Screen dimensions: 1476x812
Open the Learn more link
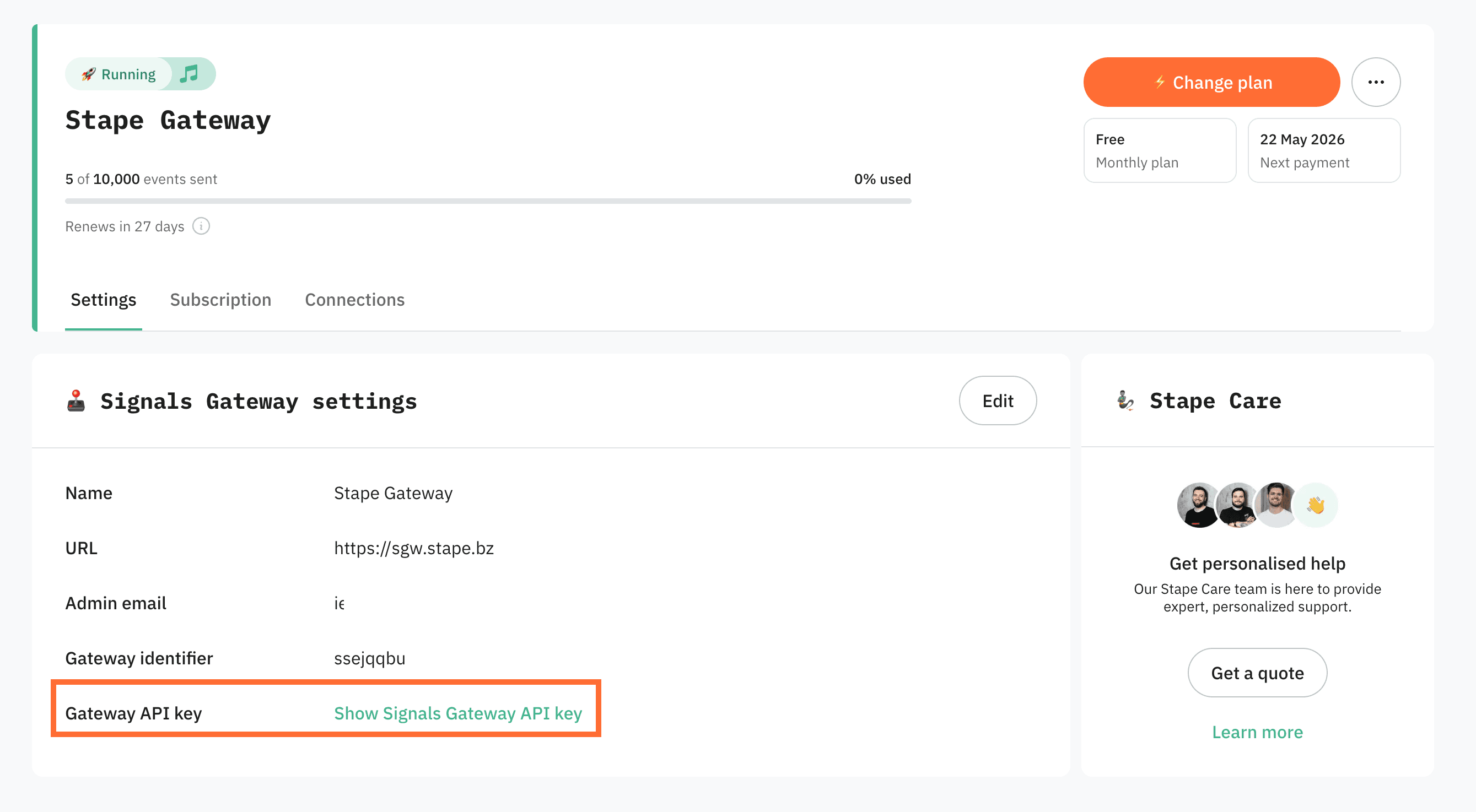click(x=1257, y=732)
